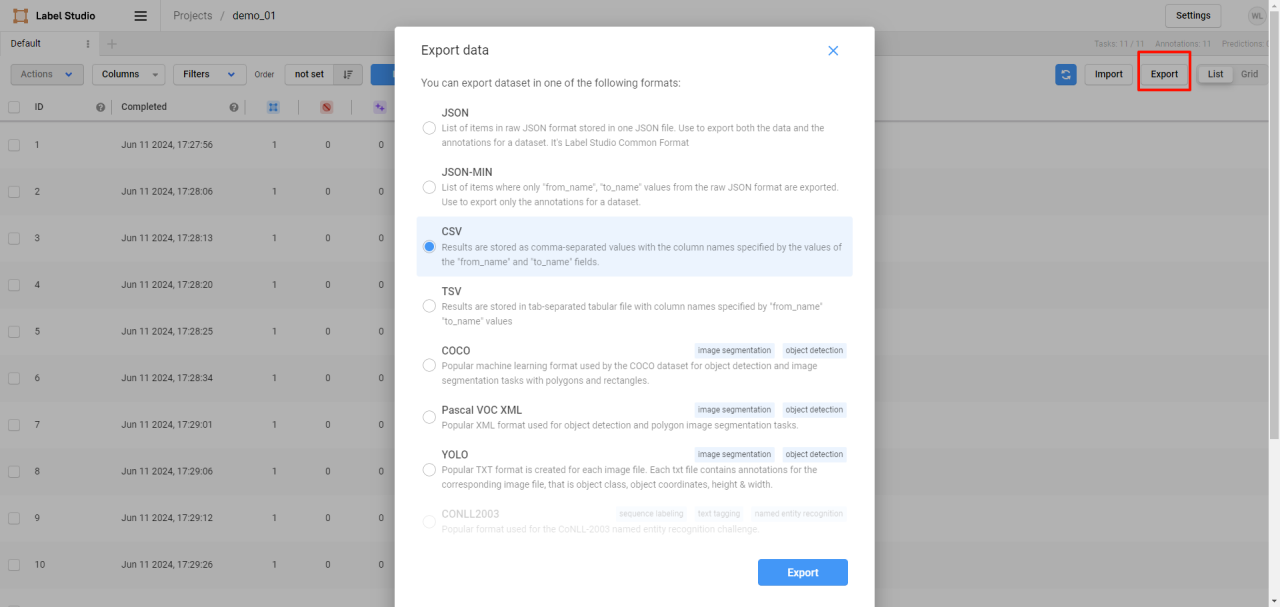This screenshot has height=607, width=1280.
Task: Click the help icon beside the Completed column
Action: pos(234,107)
